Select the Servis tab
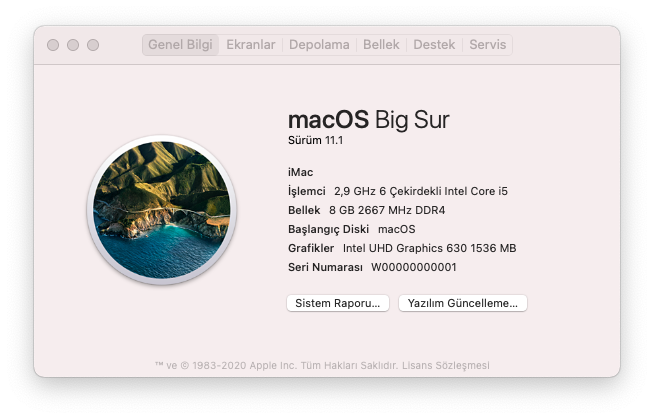The height and width of the screenshot is (419, 654). click(x=488, y=45)
